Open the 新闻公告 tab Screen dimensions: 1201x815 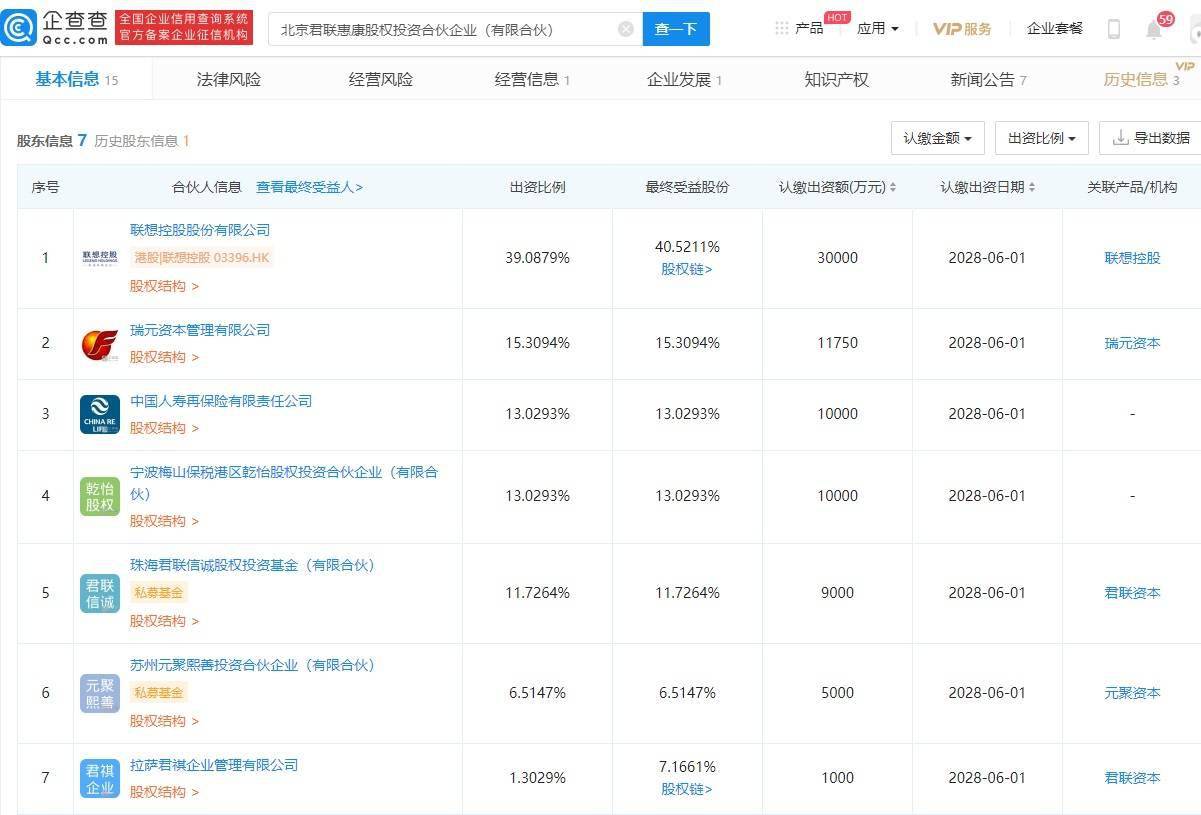pos(988,79)
